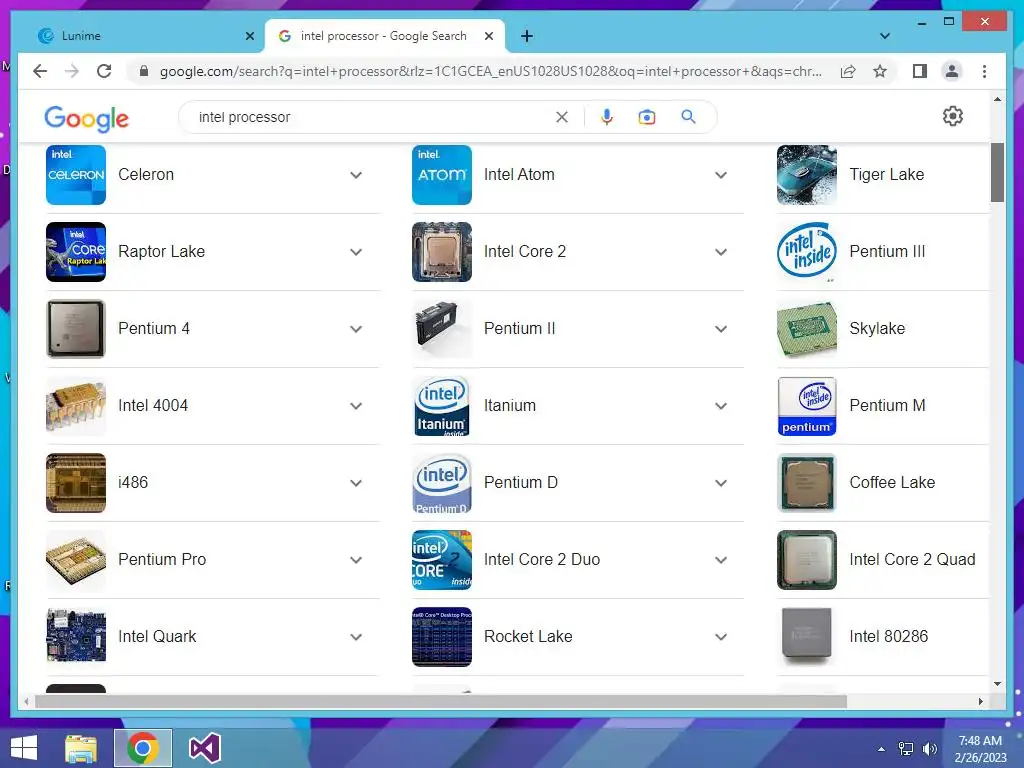The image size is (1024, 768).
Task: Click the vertical scrollbar thumb
Action: tap(997, 172)
